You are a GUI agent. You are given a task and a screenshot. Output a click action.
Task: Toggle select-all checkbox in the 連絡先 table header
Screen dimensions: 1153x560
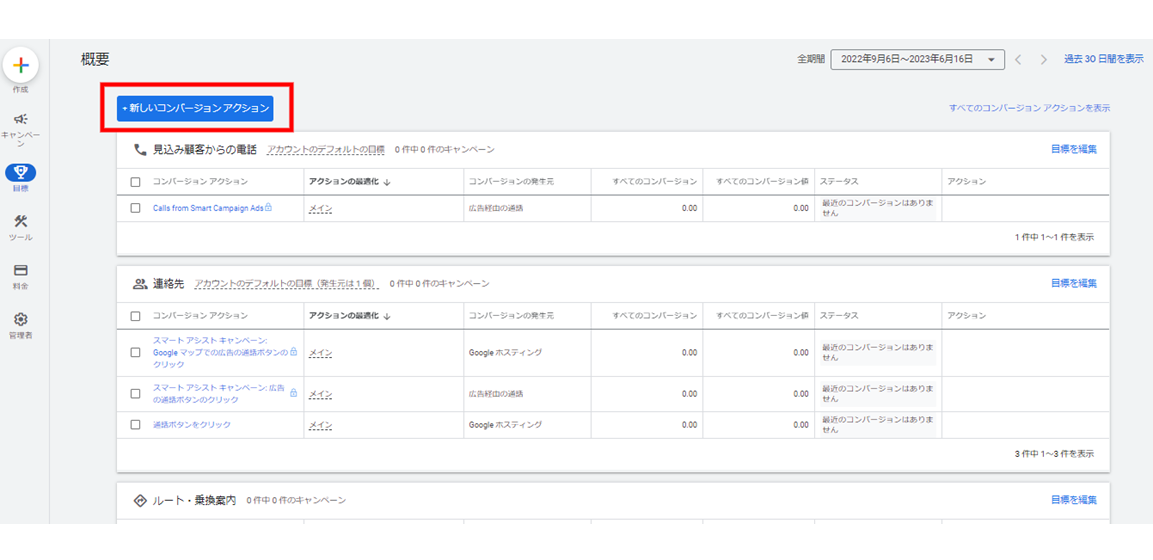tap(136, 316)
